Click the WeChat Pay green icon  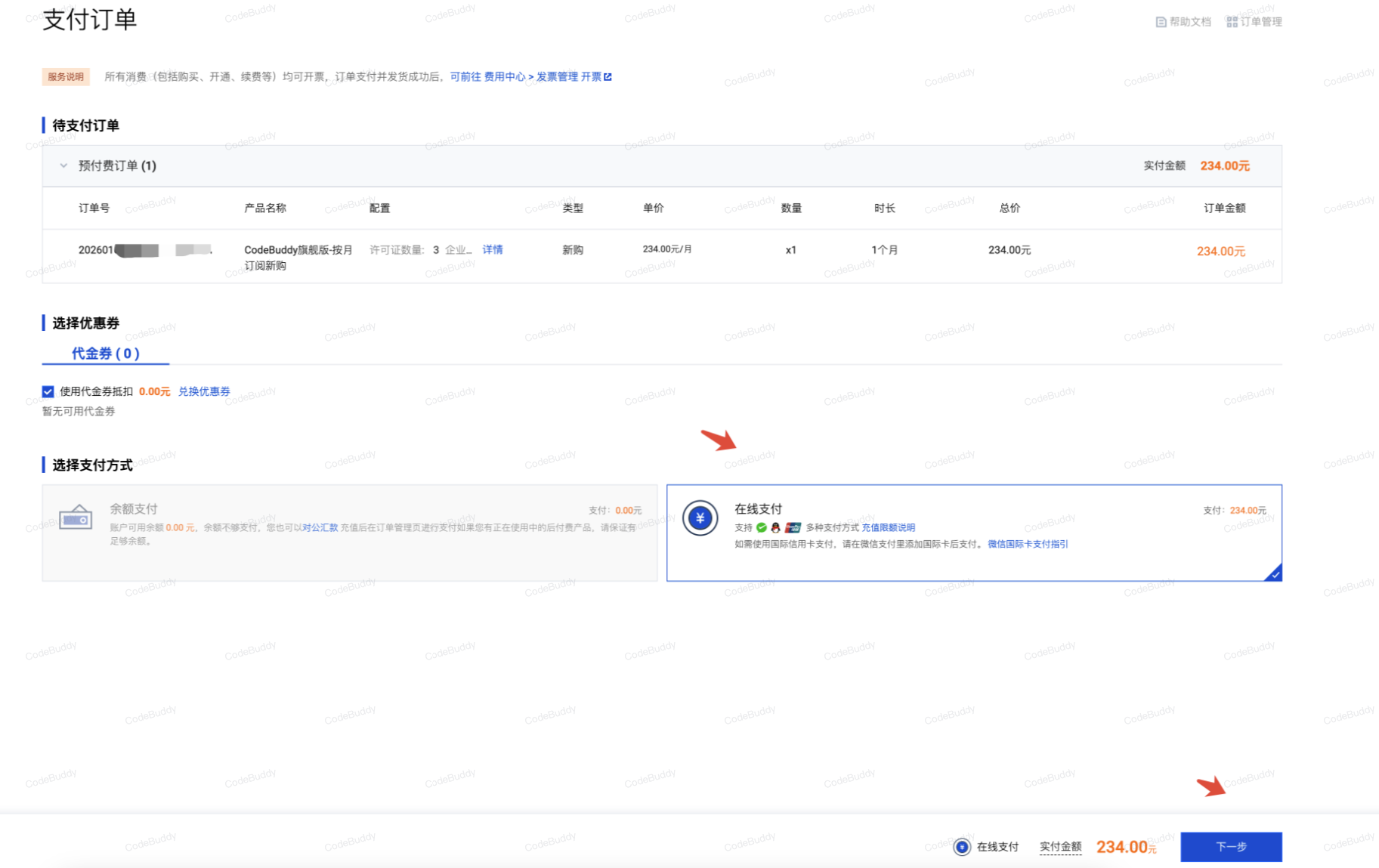coord(762,527)
